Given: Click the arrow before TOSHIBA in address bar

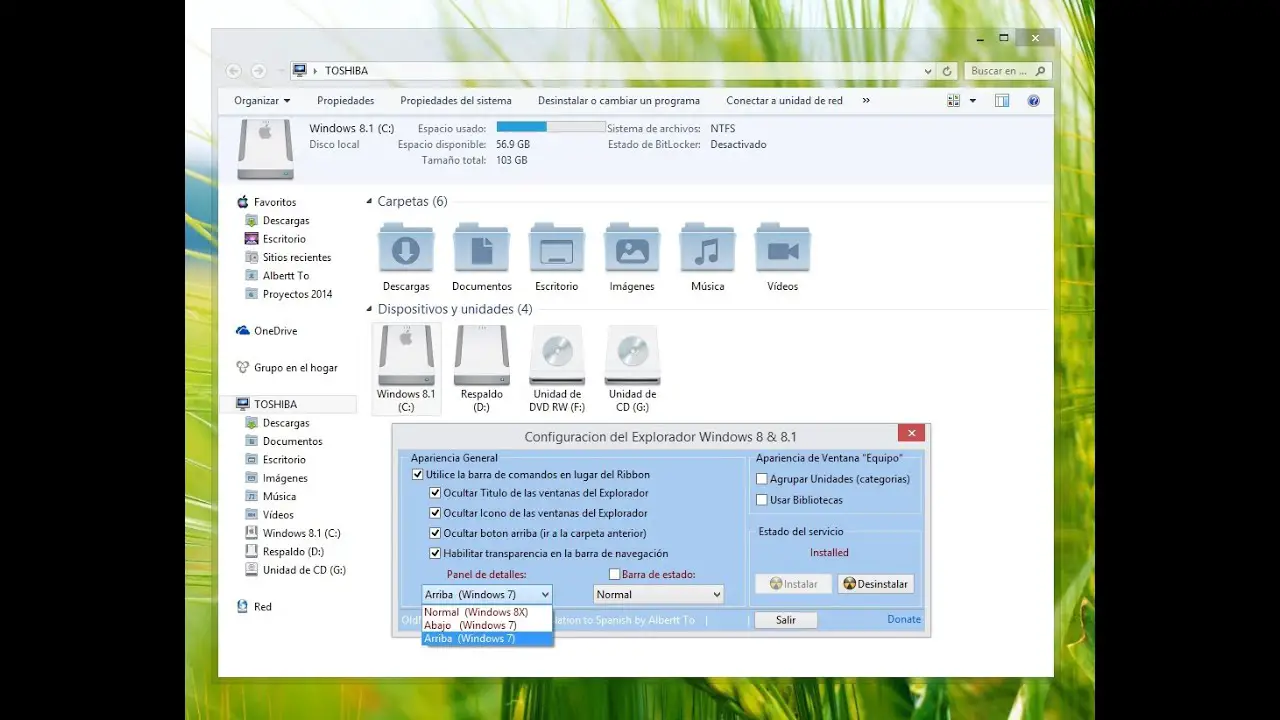Looking at the screenshot, I should coord(315,71).
